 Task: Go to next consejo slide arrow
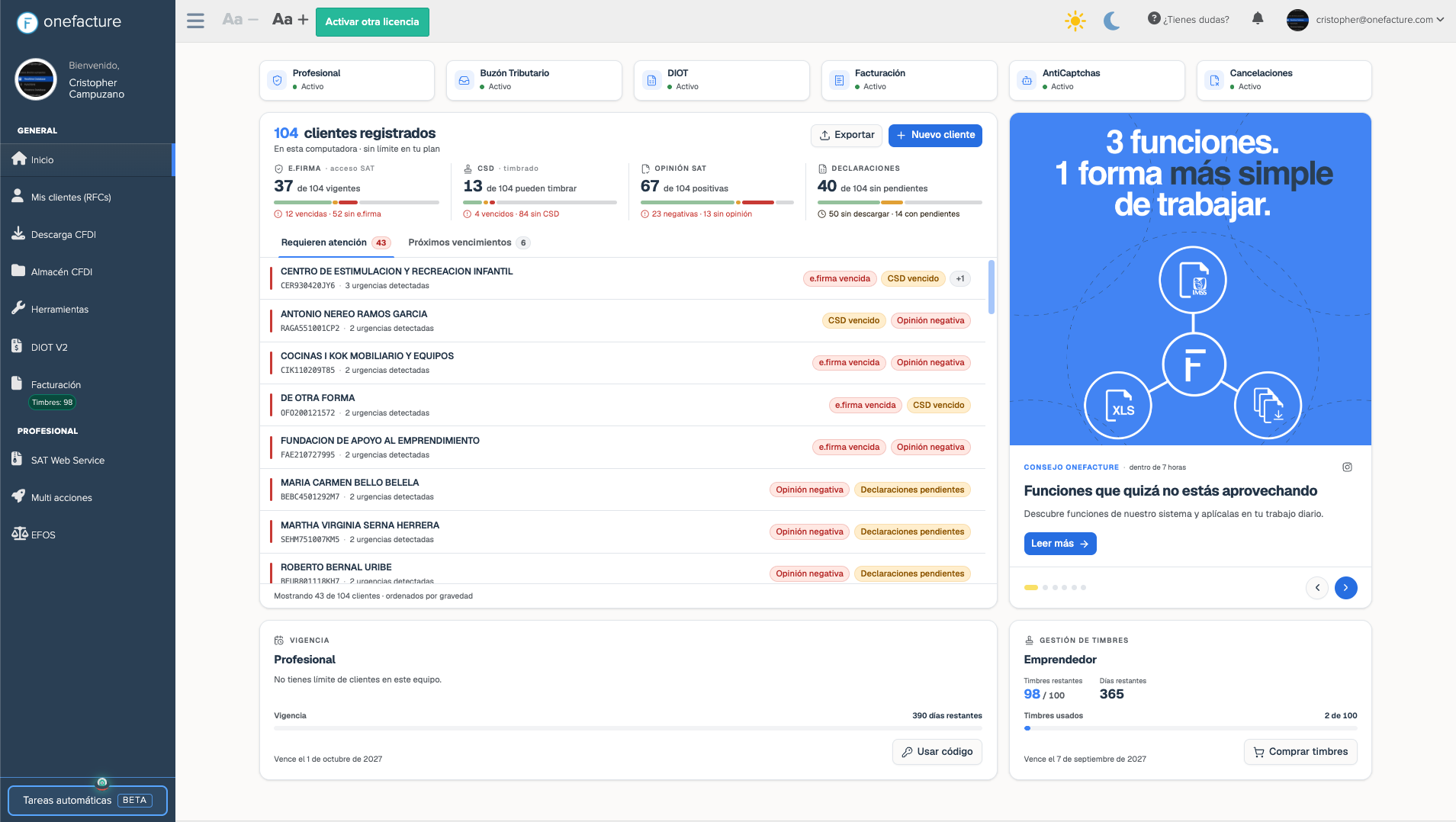point(1346,588)
